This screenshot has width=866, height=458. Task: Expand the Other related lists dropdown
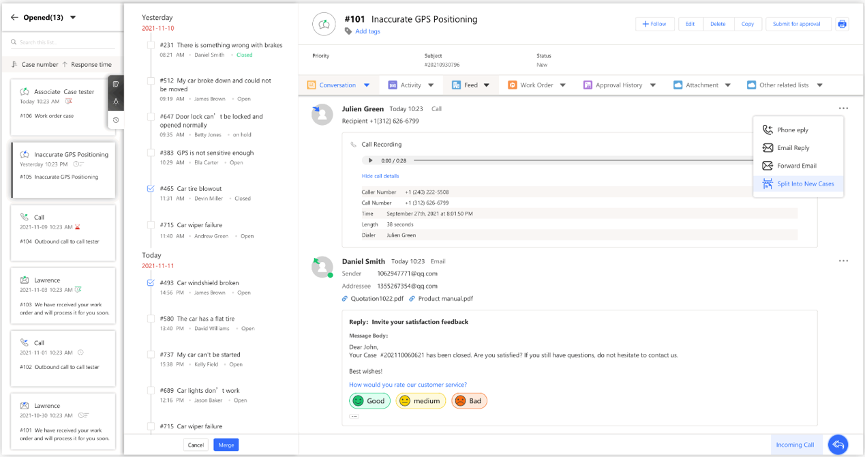click(x=819, y=85)
